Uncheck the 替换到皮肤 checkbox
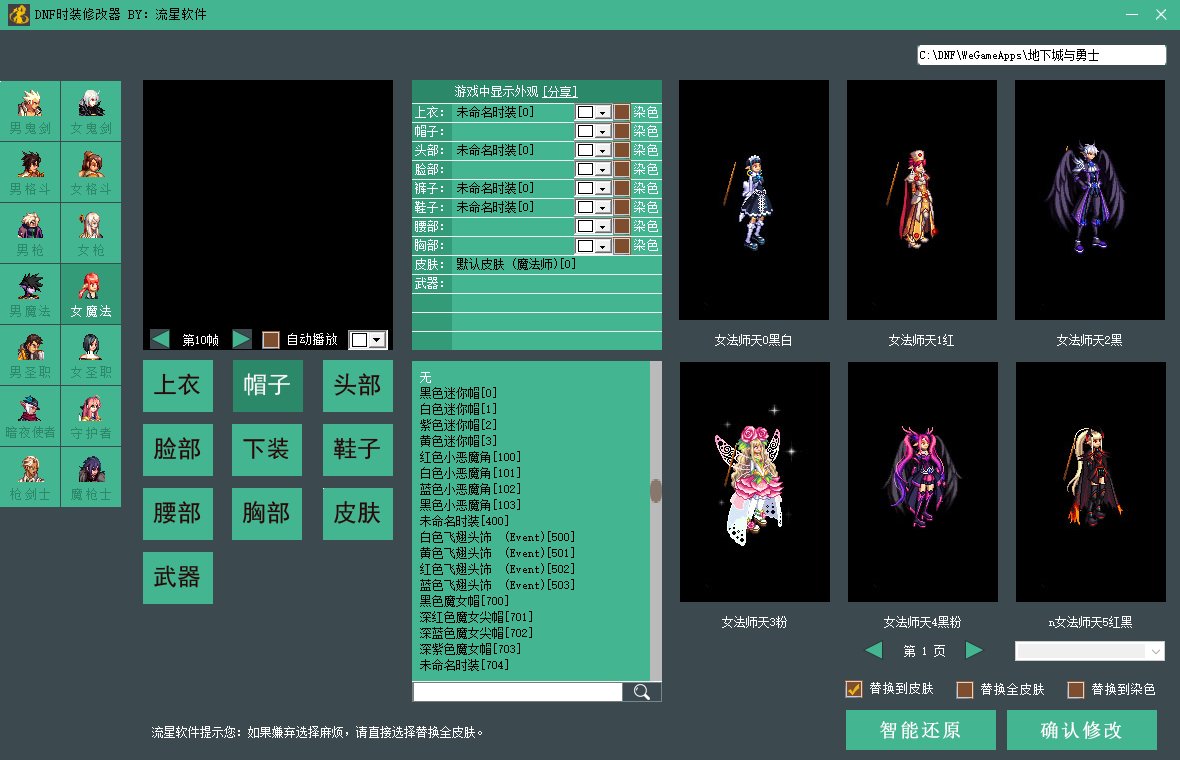 [853, 689]
